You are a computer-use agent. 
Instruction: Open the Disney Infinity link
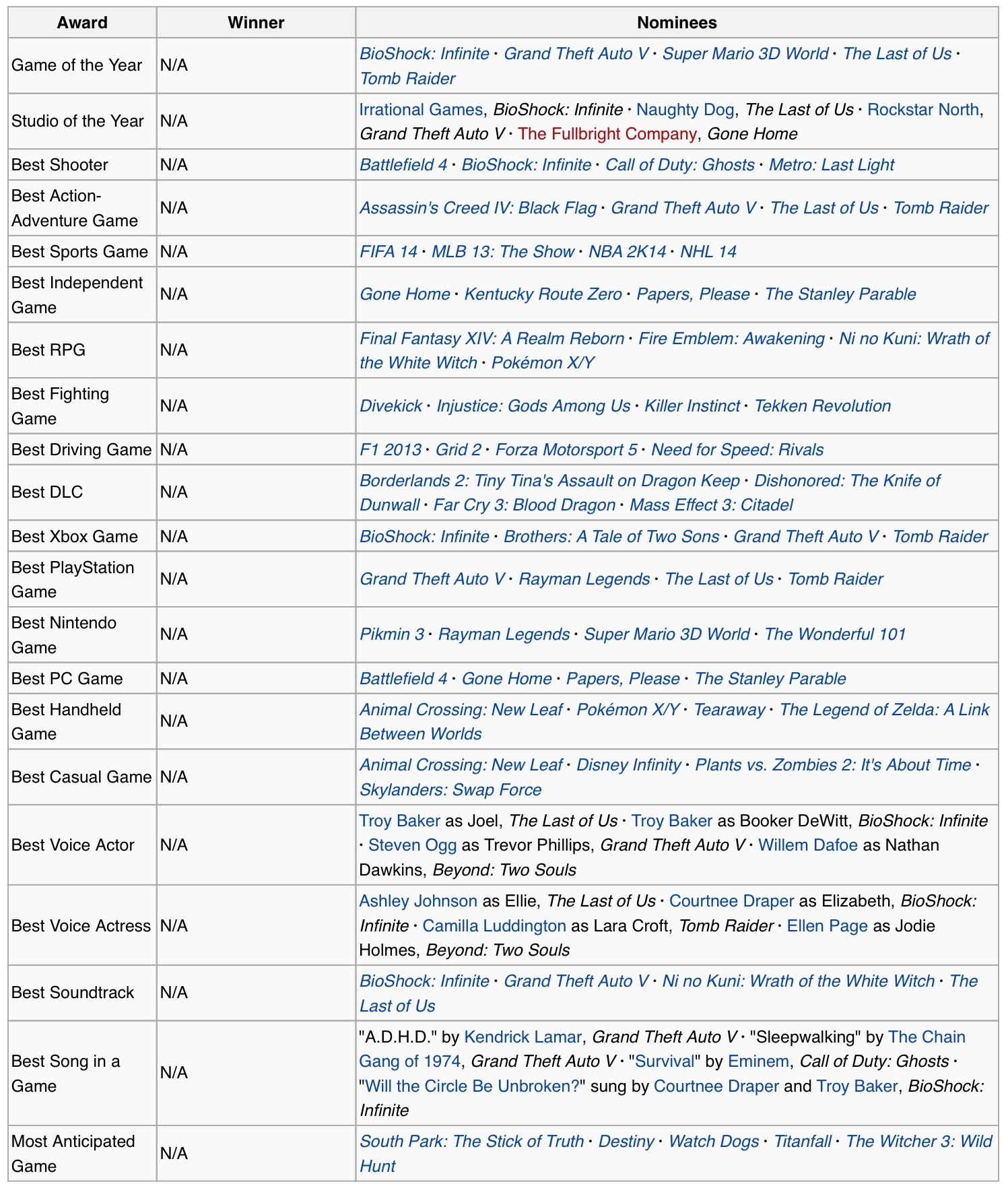[628, 765]
